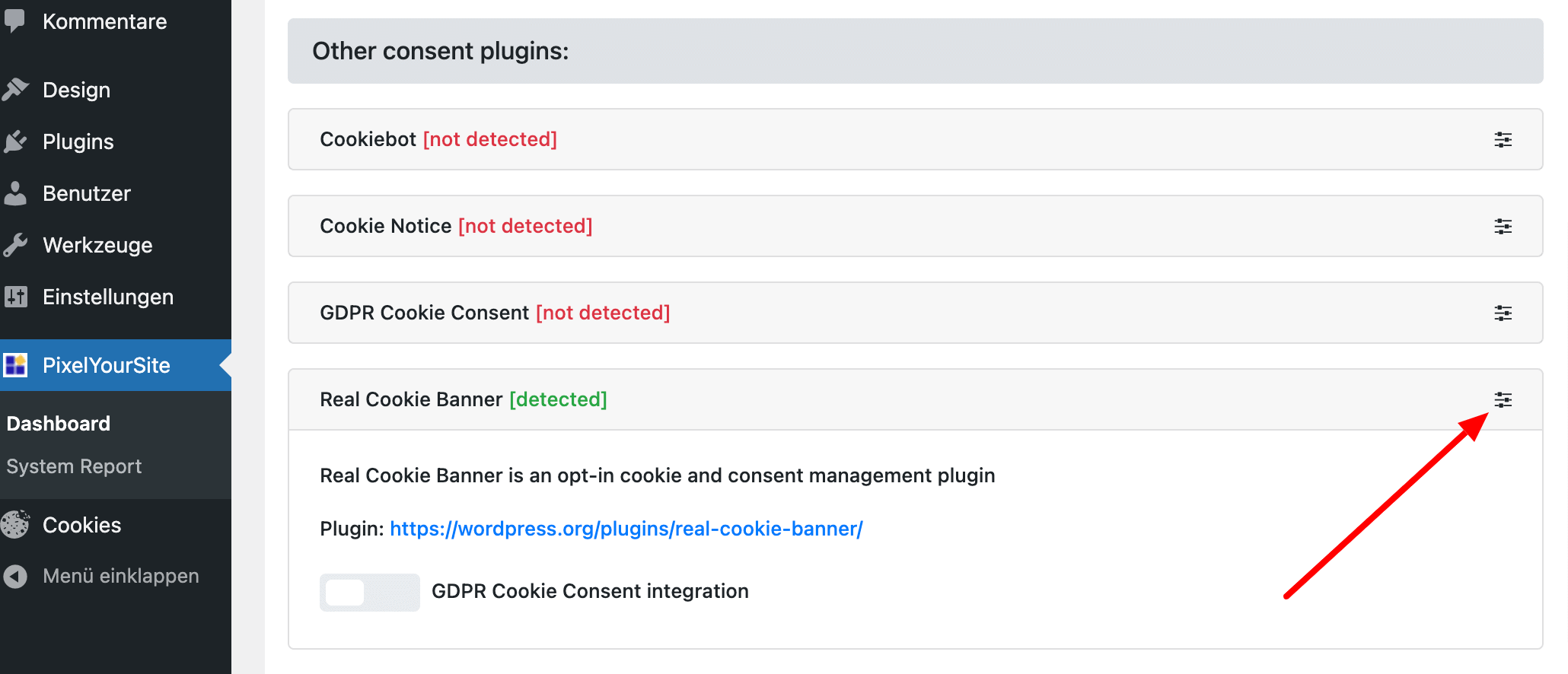Viewport: 1568px width, 674px height.
Task: Open the Real Cookie Banner wordpress.org link
Action: click(626, 528)
